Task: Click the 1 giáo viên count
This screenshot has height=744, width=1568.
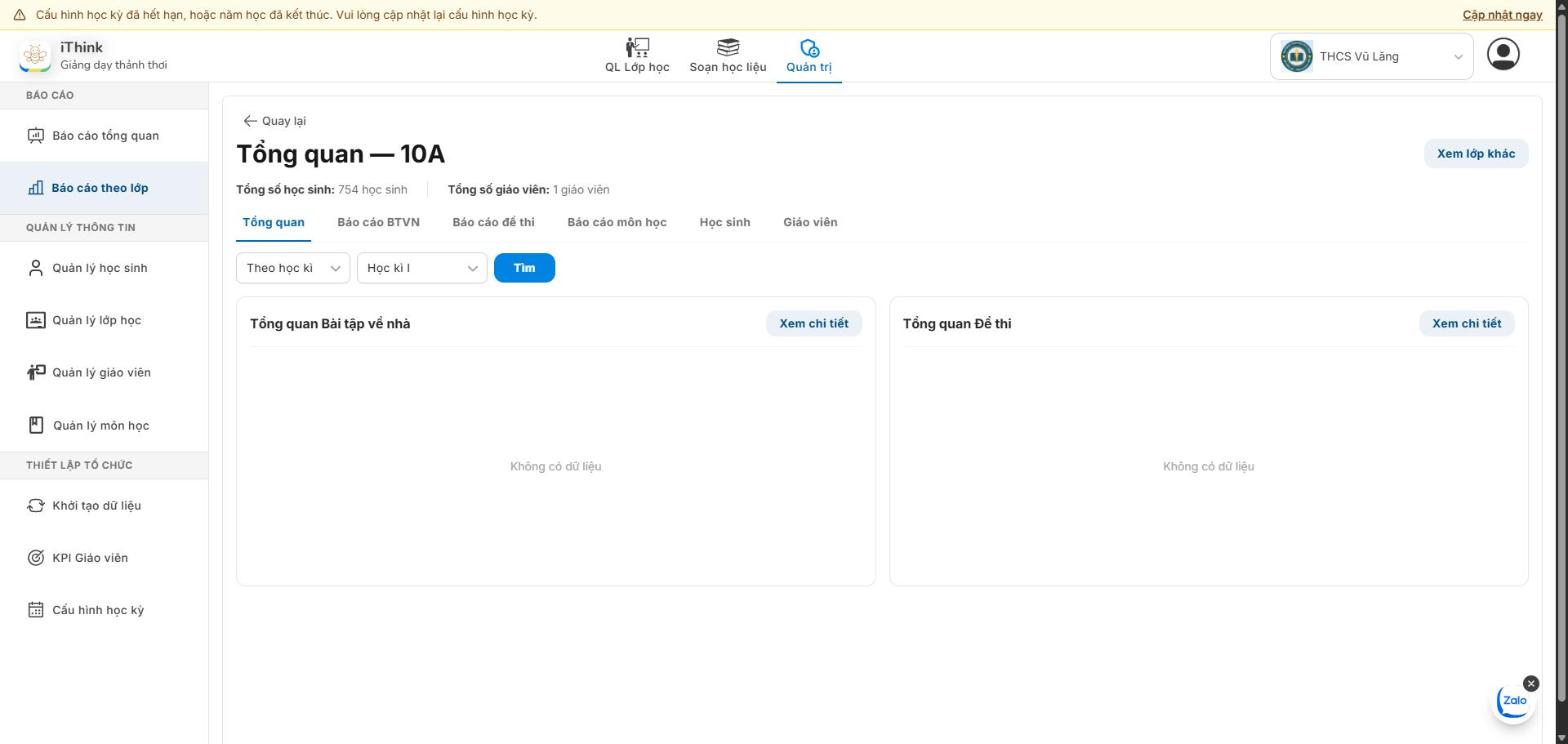Action: pyautogui.click(x=581, y=189)
